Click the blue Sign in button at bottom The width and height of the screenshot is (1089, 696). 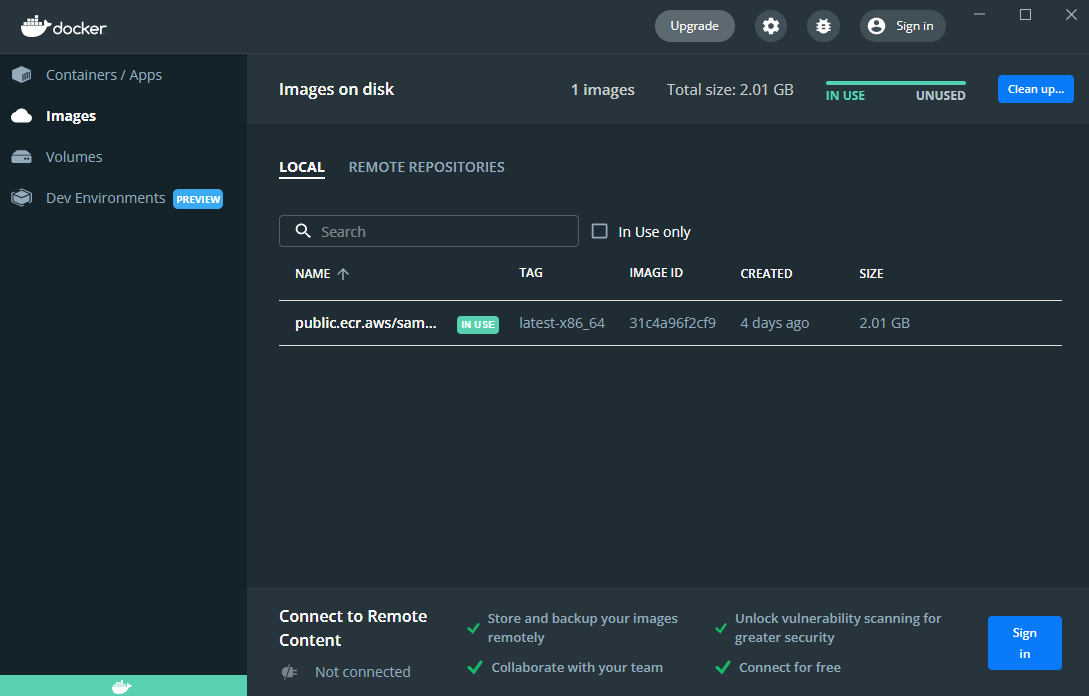coord(1024,643)
